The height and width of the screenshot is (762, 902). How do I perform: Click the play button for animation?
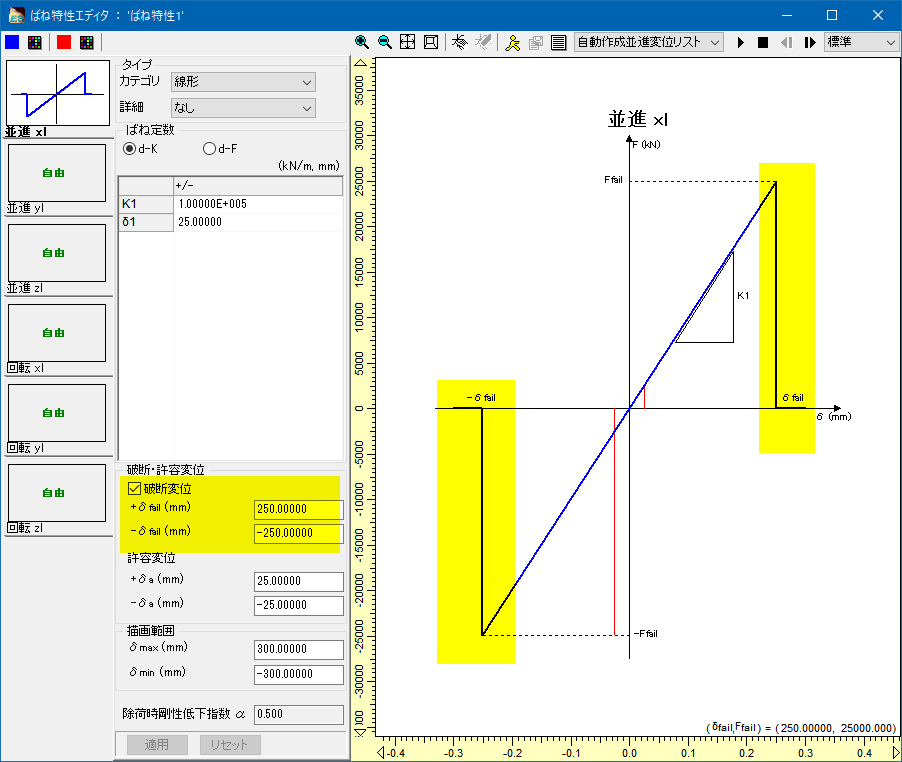[x=741, y=42]
